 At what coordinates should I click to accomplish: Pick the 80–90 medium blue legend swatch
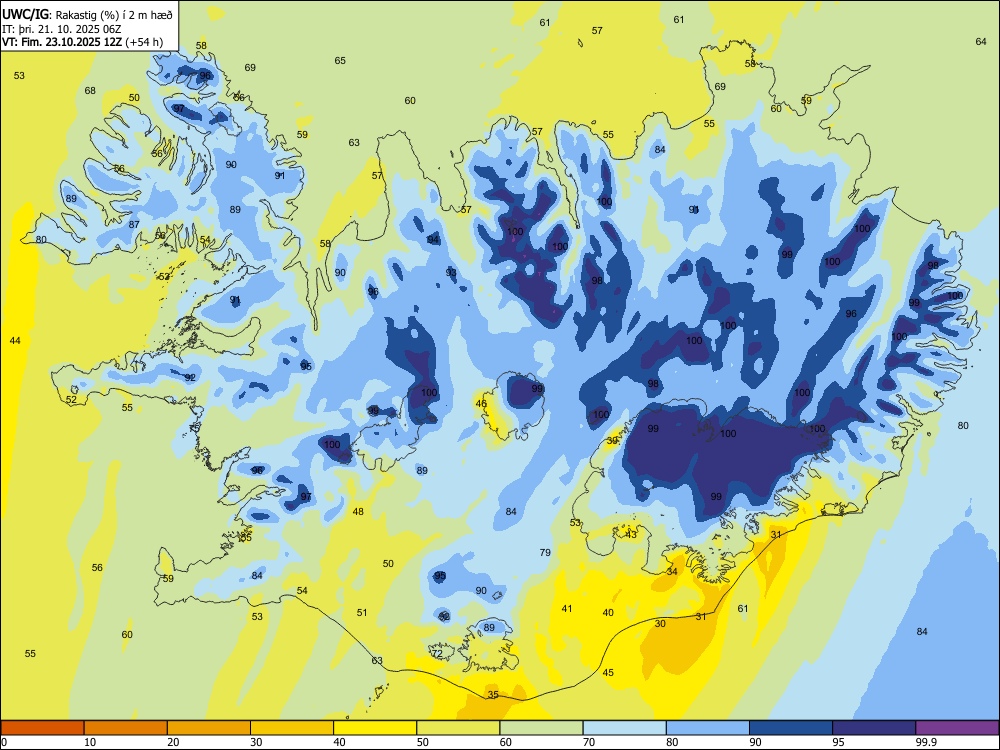point(708,728)
